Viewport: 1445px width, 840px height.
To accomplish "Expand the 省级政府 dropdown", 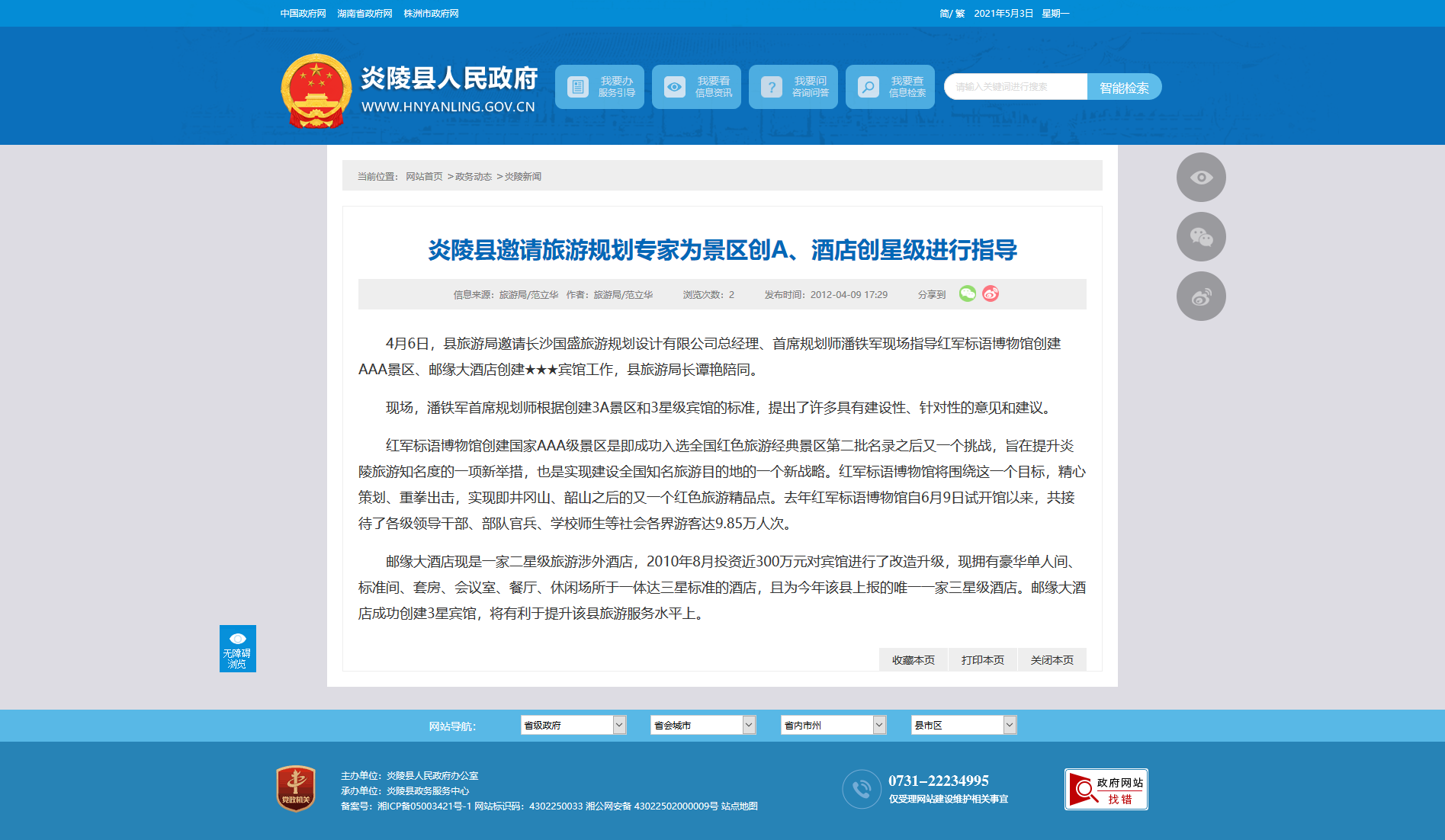I will pos(573,725).
